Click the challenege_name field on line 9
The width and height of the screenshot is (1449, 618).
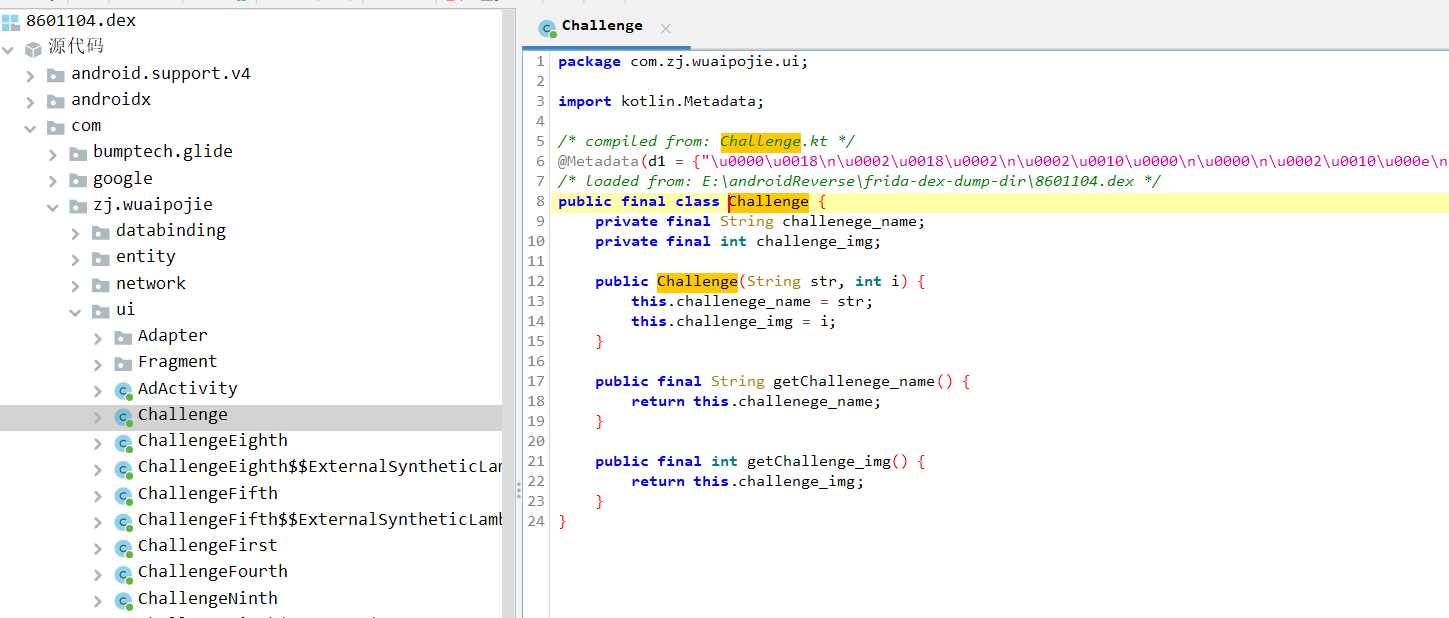(x=850, y=221)
